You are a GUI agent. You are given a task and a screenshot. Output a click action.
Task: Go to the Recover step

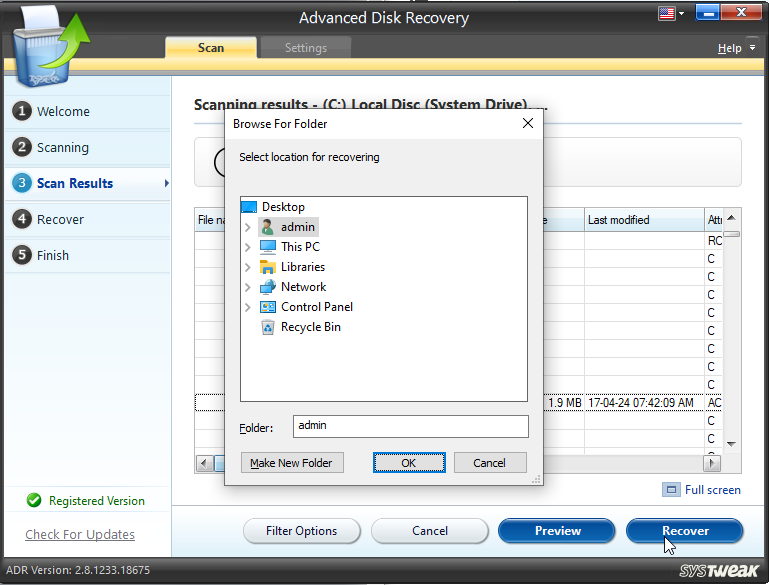point(60,219)
